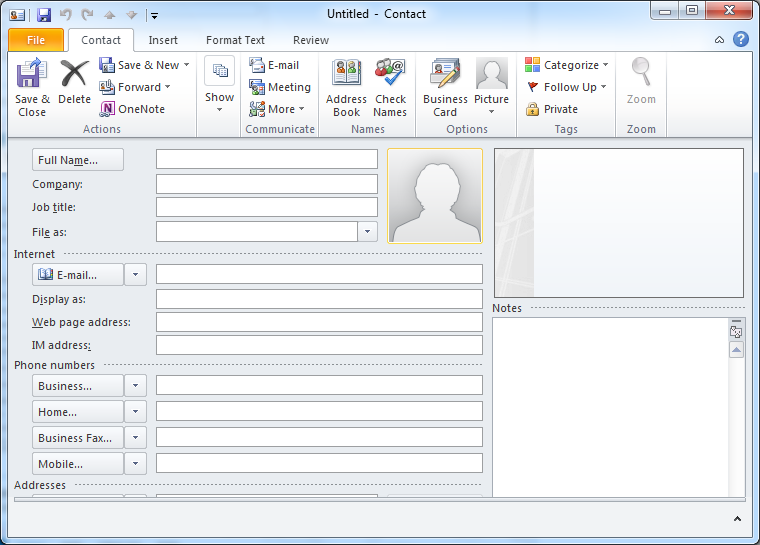The image size is (760, 545).
Task: Open the Business Fax type dropdown
Action: point(135,438)
